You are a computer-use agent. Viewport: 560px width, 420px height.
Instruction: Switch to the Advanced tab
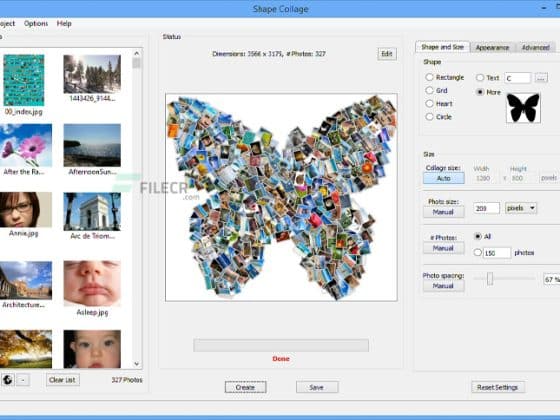[535, 48]
